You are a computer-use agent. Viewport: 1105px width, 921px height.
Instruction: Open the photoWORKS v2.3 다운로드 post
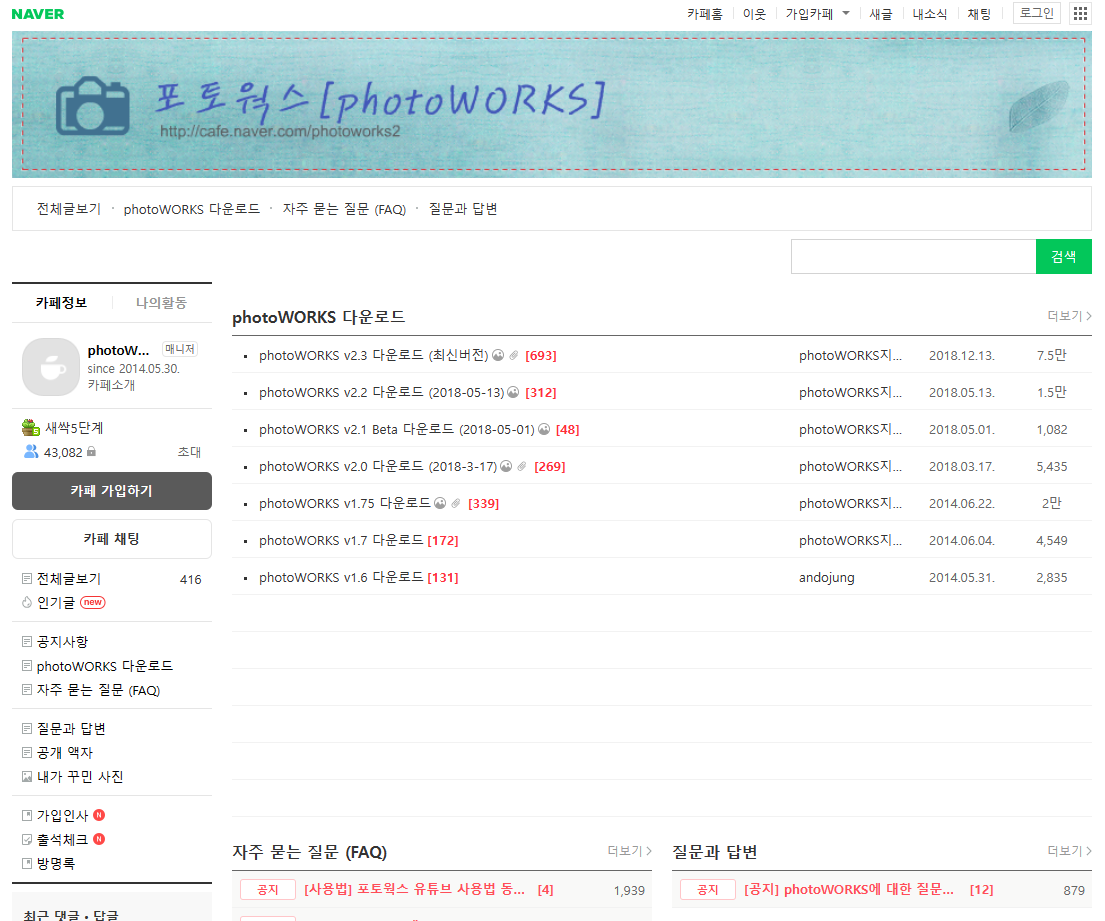370,355
